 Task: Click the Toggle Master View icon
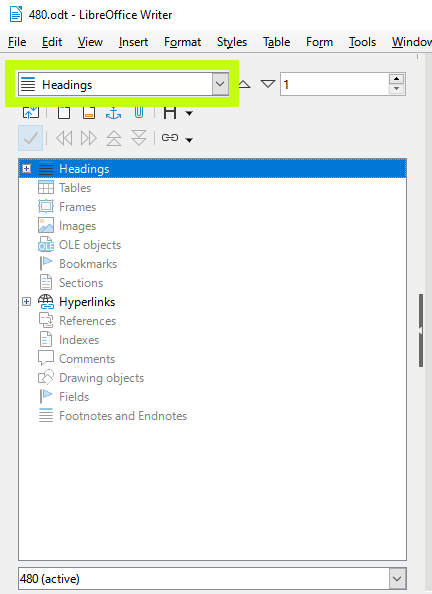click(x=31, y=113)
